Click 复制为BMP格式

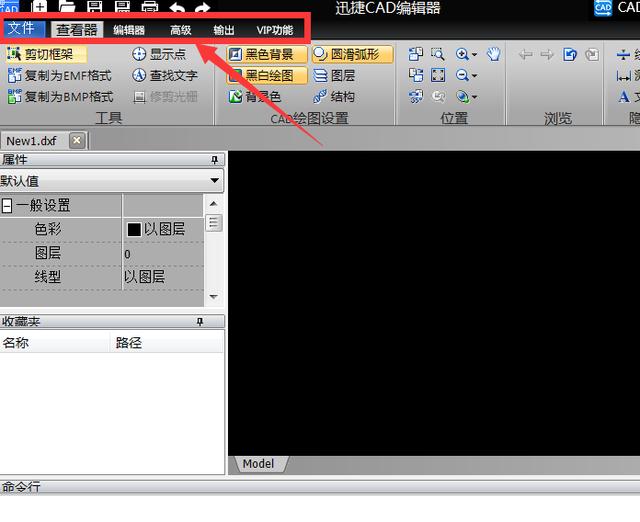tap(60, 97)
